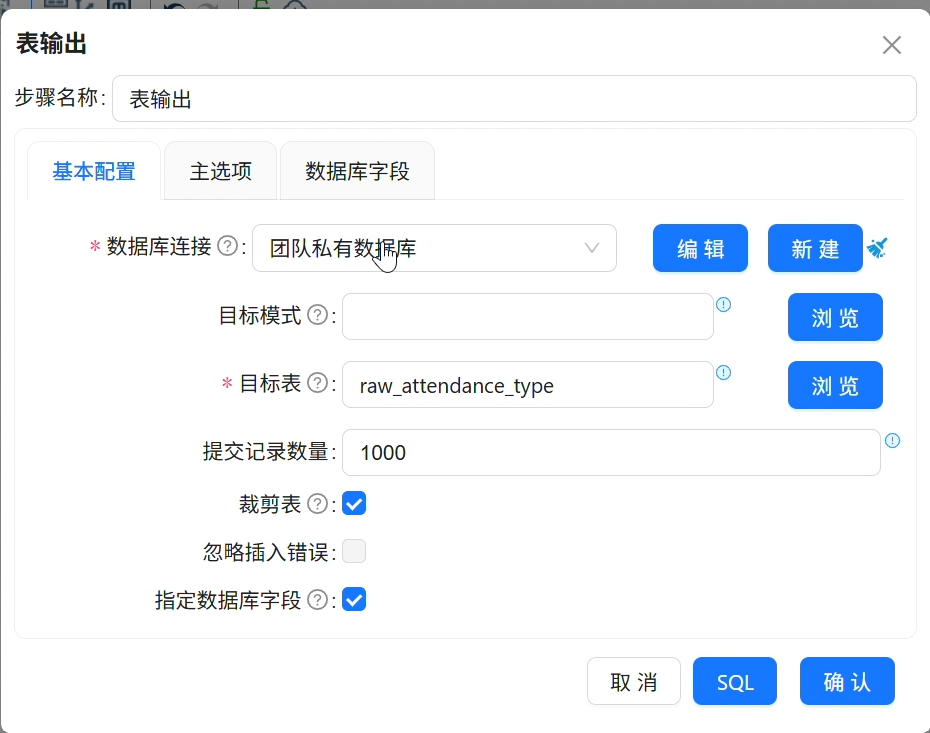Image resolution: width=930 pixels, height=733 pixels.
Task: Click info icon beside 目标模式 field
Action: (724, 305)
